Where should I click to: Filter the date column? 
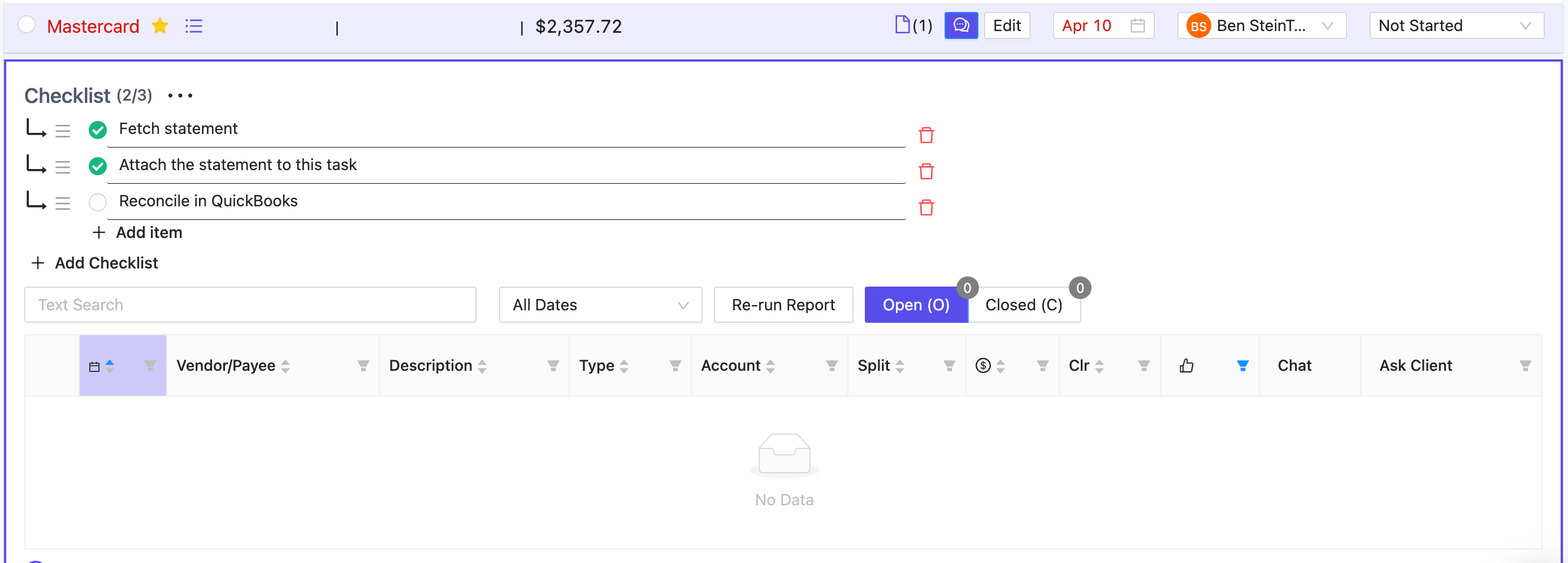click(150, 366)
